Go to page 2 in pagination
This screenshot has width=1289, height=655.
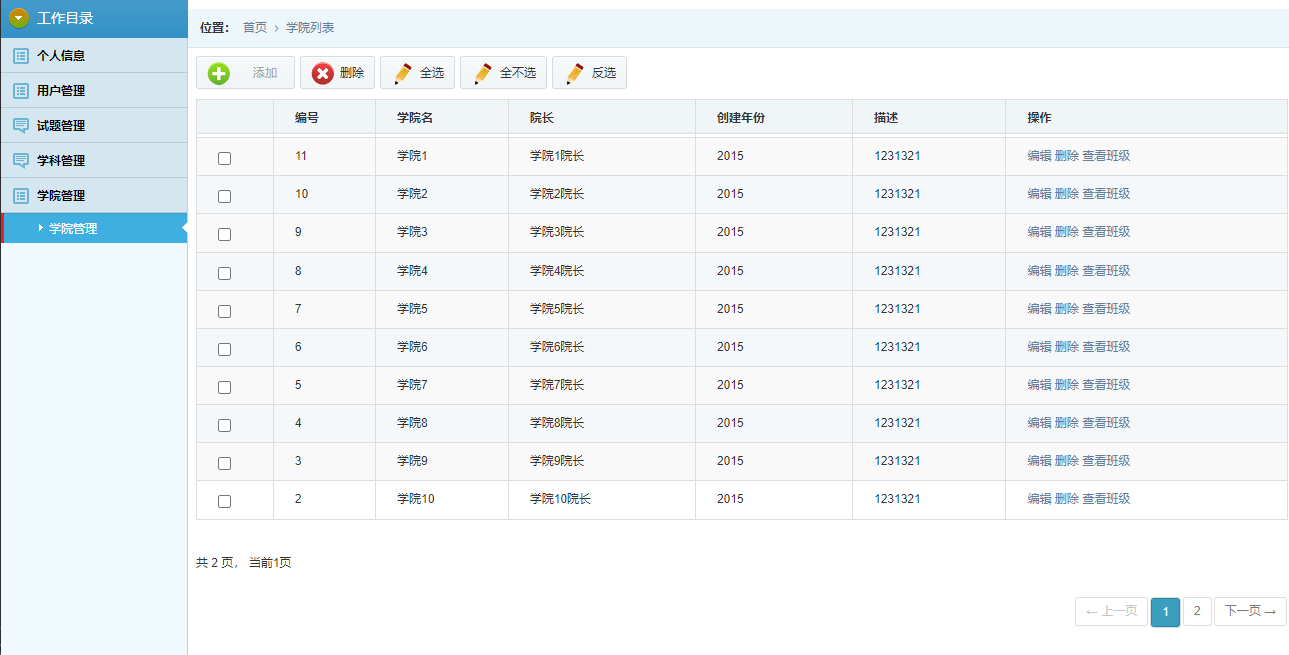pyautogui.click(x=1197, y=612)
